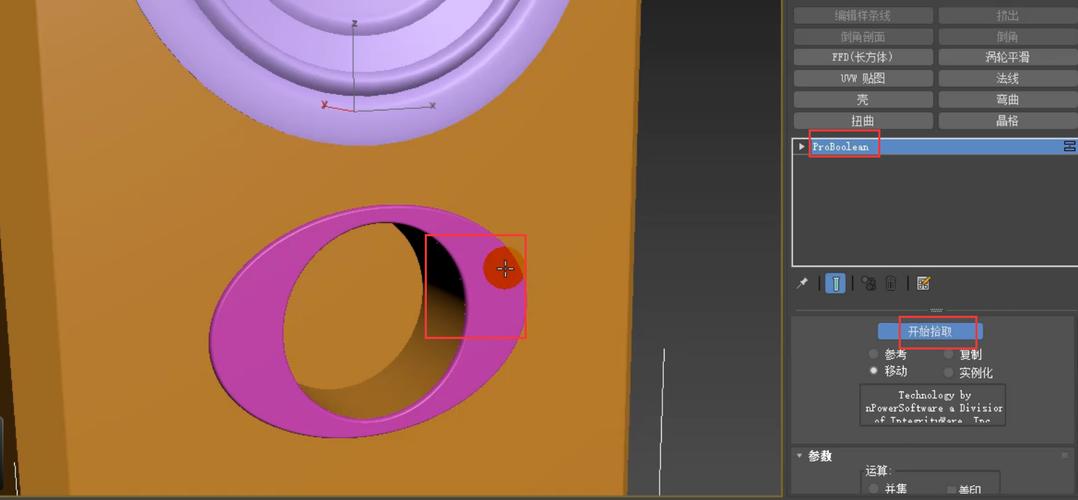Screen dimensions: 1078x500
Task: Click 壳 (Shell) modifier button
Action: click(863, 100)
